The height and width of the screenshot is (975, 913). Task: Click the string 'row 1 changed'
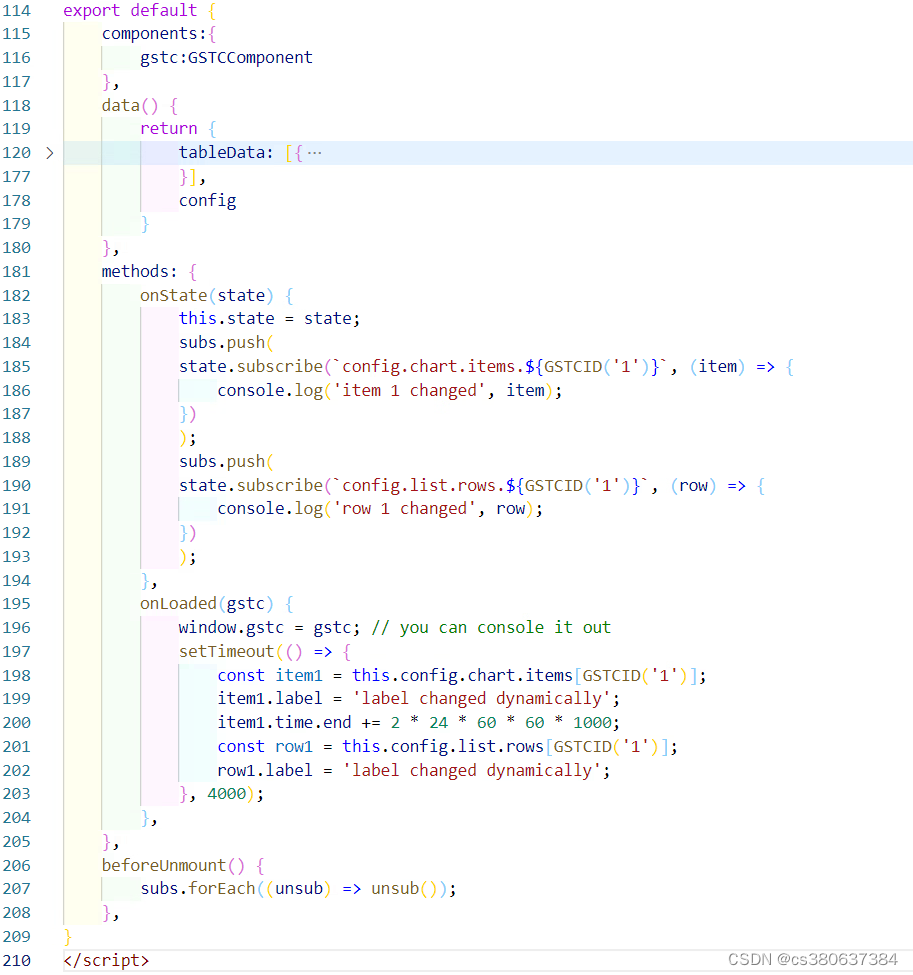click(404, 509)
